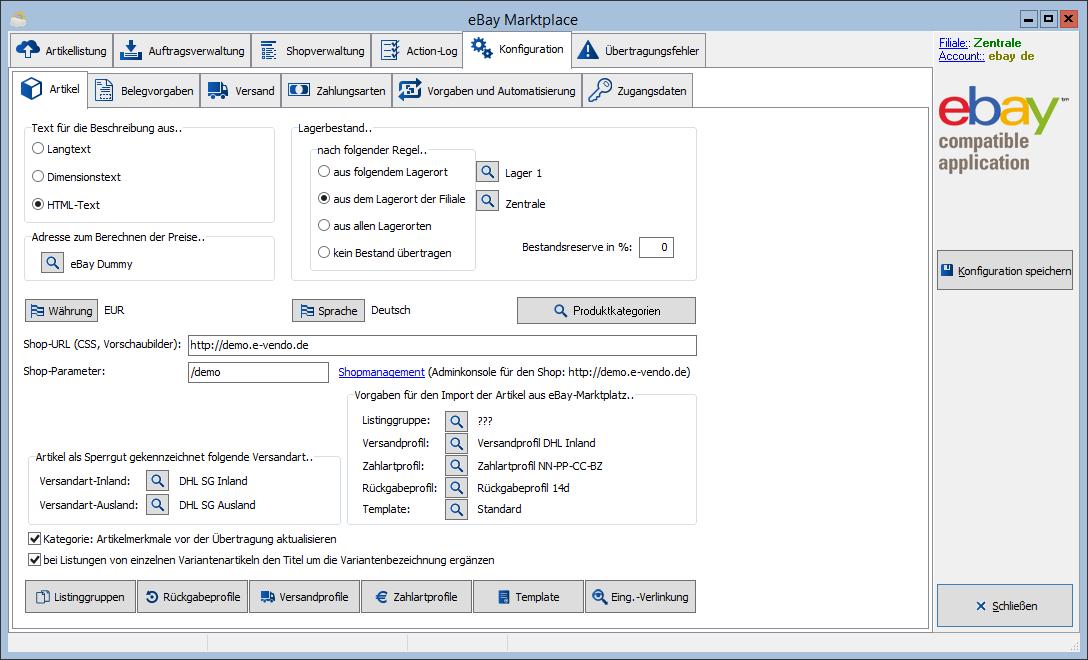Open lookup for eBay Dummy address
1088x660 pixels.
[x=52, y=263]
